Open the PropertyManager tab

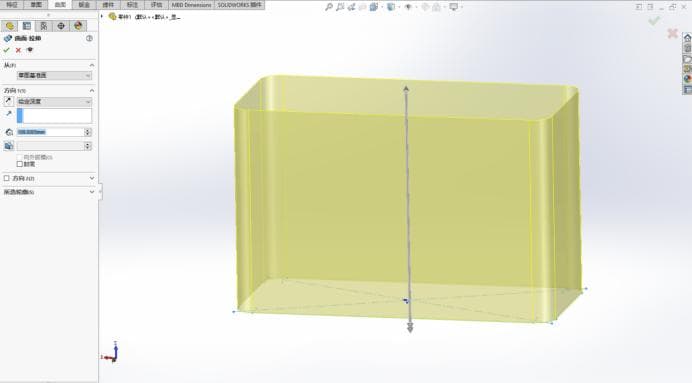coord(26,26)
